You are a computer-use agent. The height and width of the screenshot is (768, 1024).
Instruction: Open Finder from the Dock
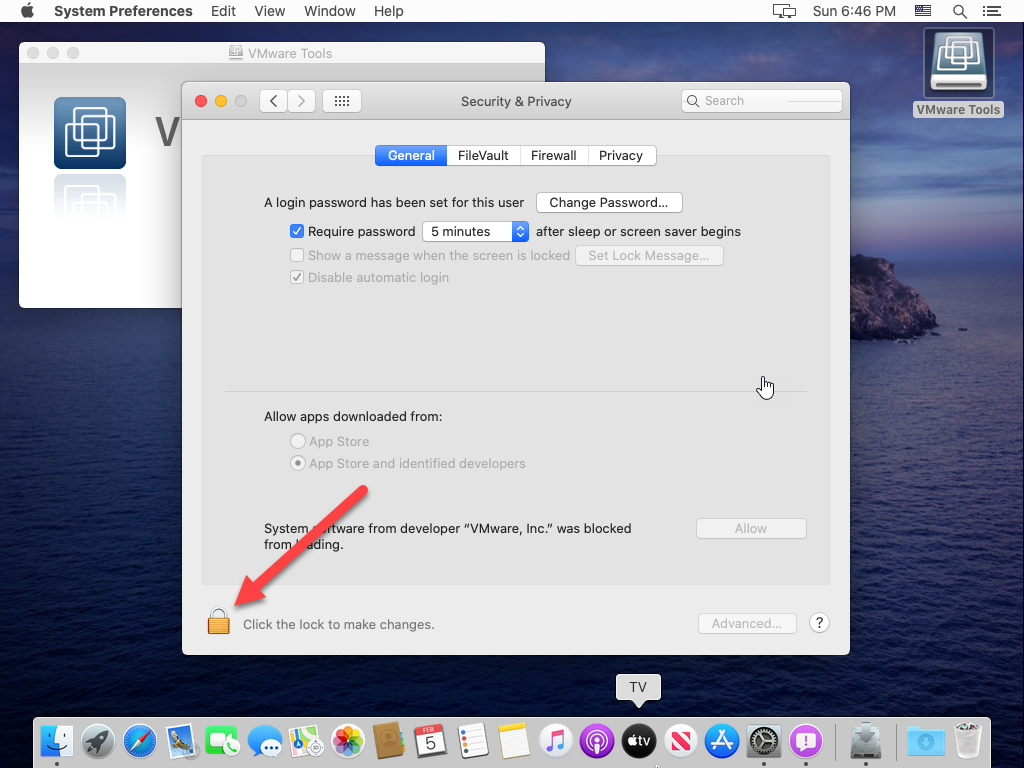coord(57,741)
